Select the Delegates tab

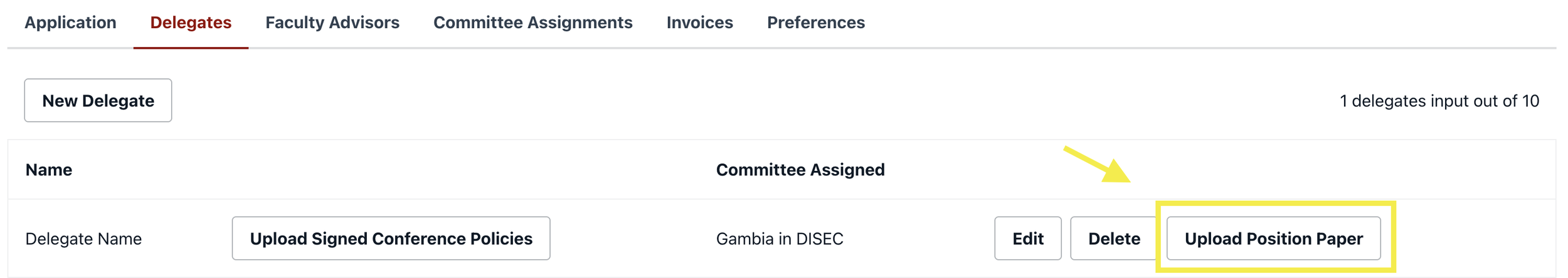coord(191,23)
